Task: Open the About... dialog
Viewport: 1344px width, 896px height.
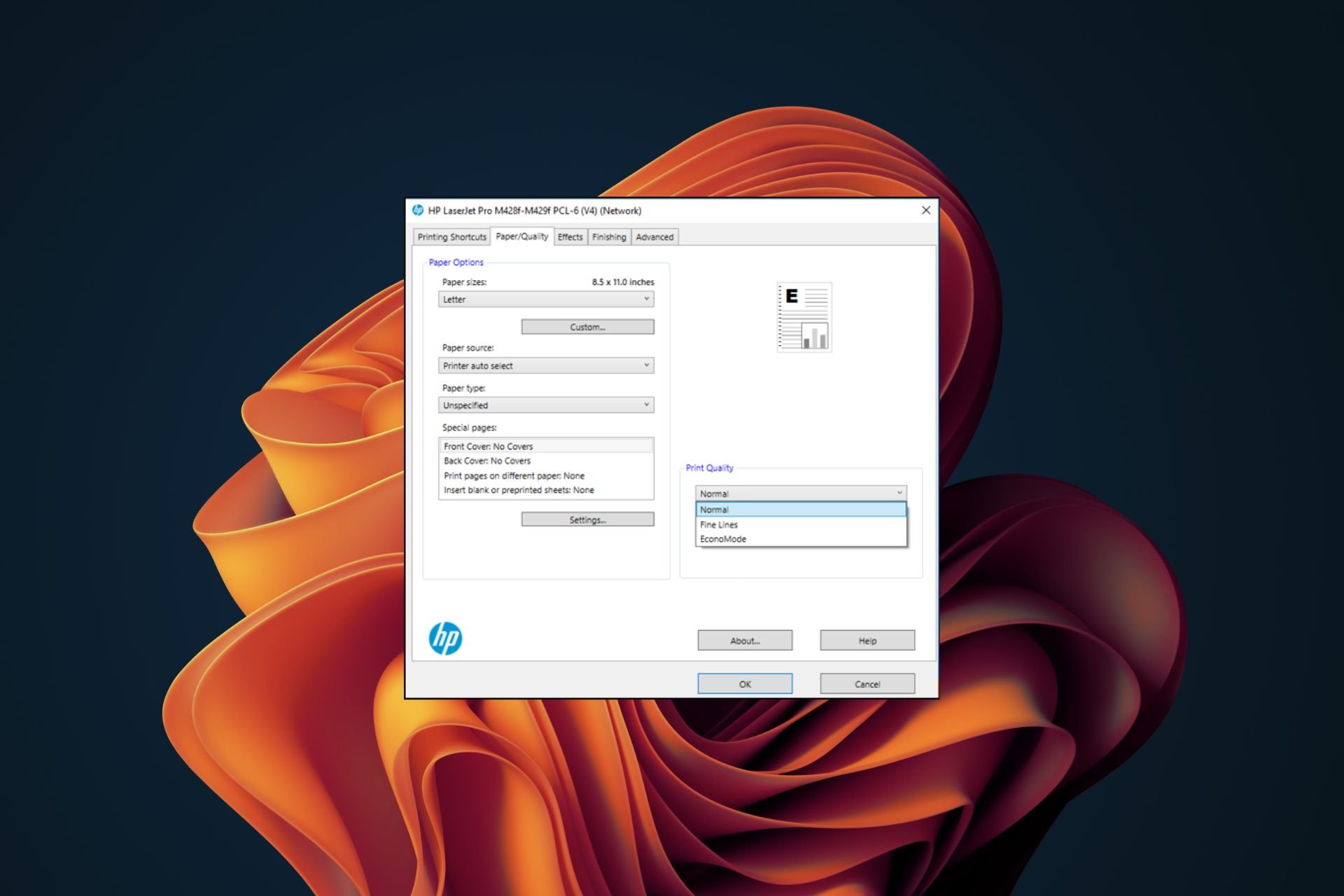Action: tap(745, 640)
